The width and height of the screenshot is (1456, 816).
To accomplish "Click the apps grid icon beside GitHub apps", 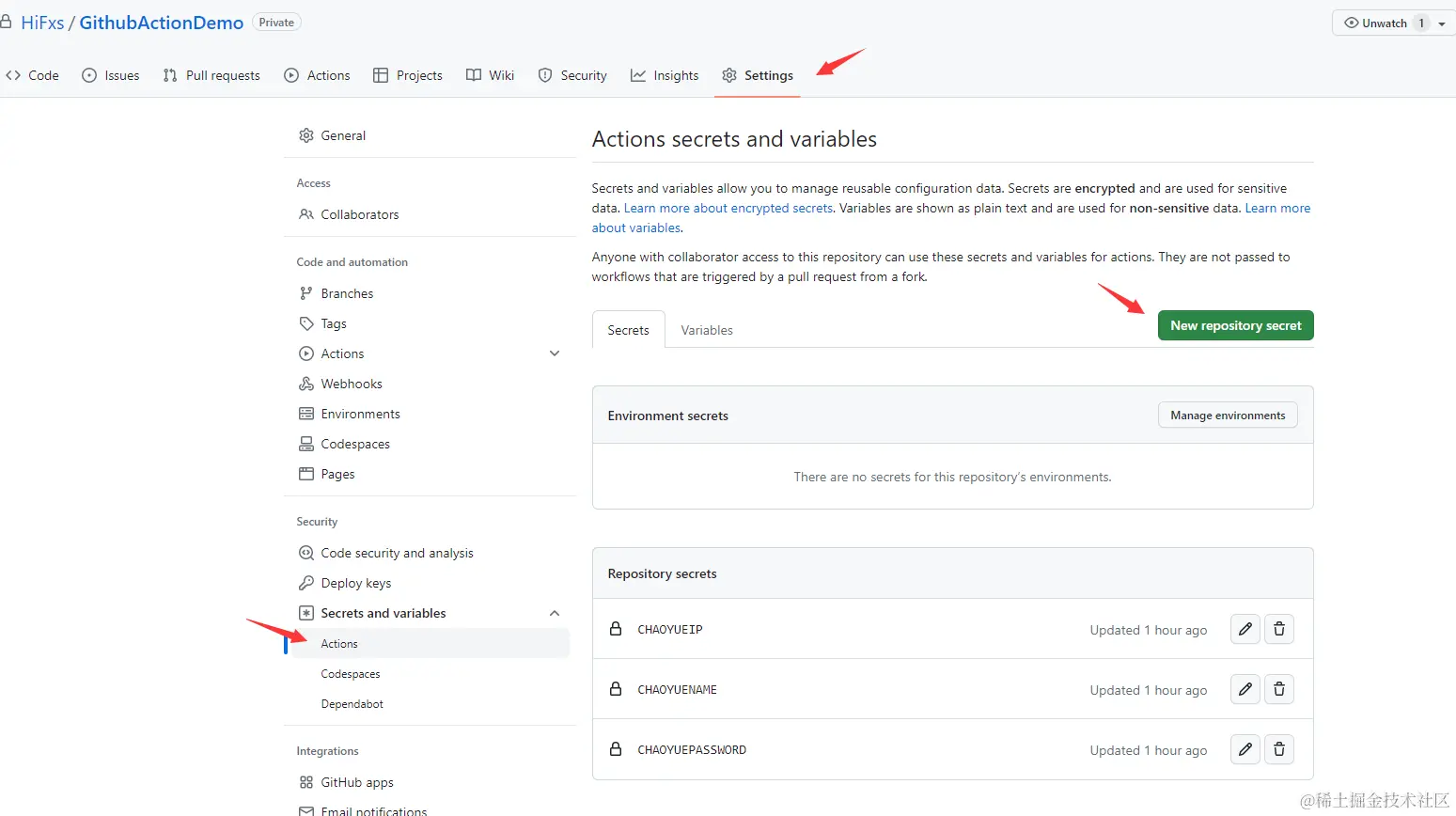I will 306,782.
